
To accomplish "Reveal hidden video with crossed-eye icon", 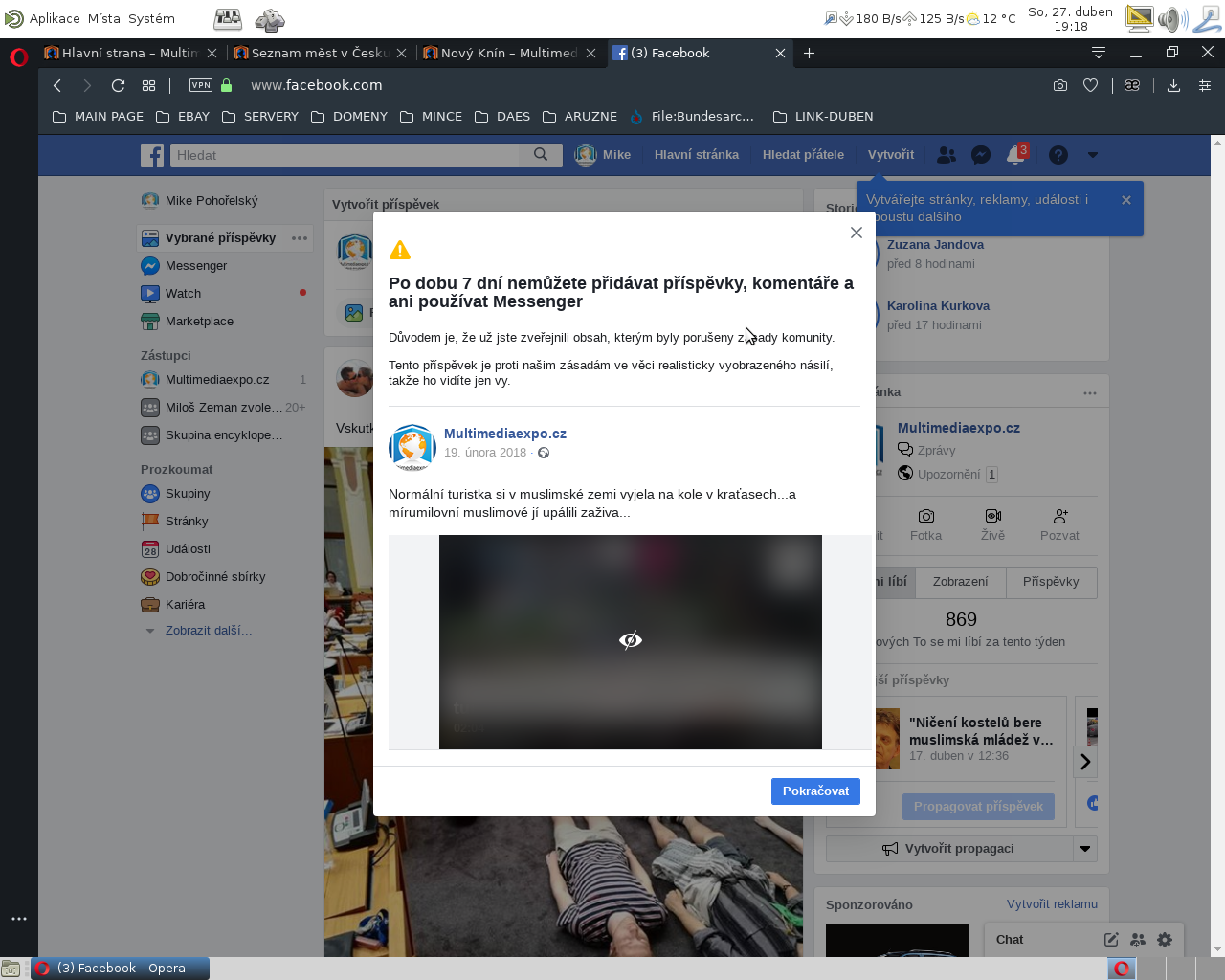I will pos(631,640).
